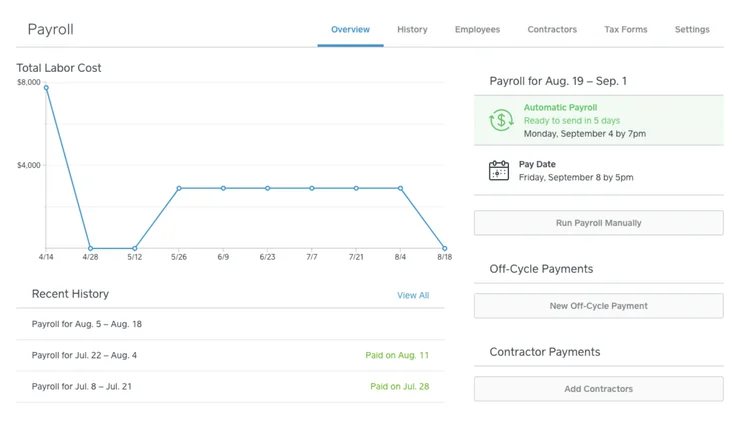
Task: Click 'Ready to send in 5 days' text
Action: [x=572, y=120]
